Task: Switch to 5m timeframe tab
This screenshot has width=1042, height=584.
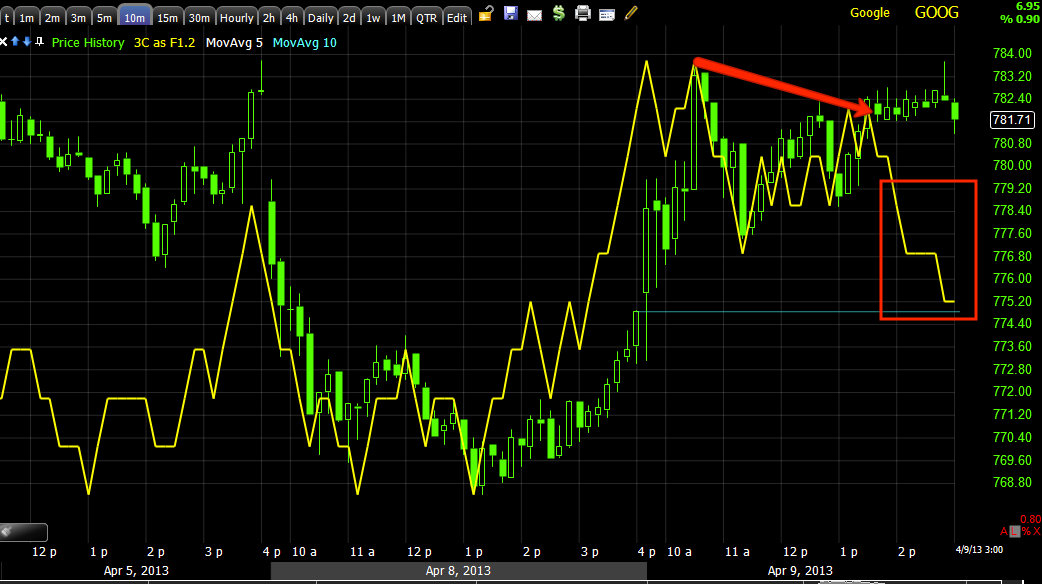Action: [x=104, y=18]
